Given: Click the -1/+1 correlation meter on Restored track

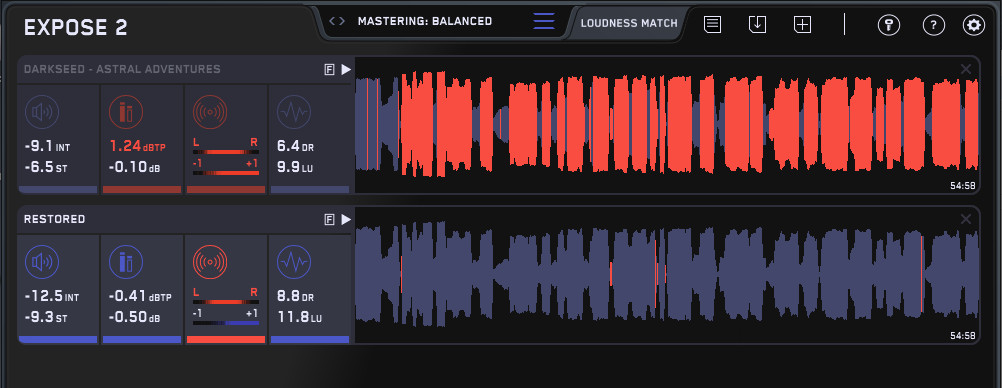Looking at the screenshot, I should click(x=226, y=323).
